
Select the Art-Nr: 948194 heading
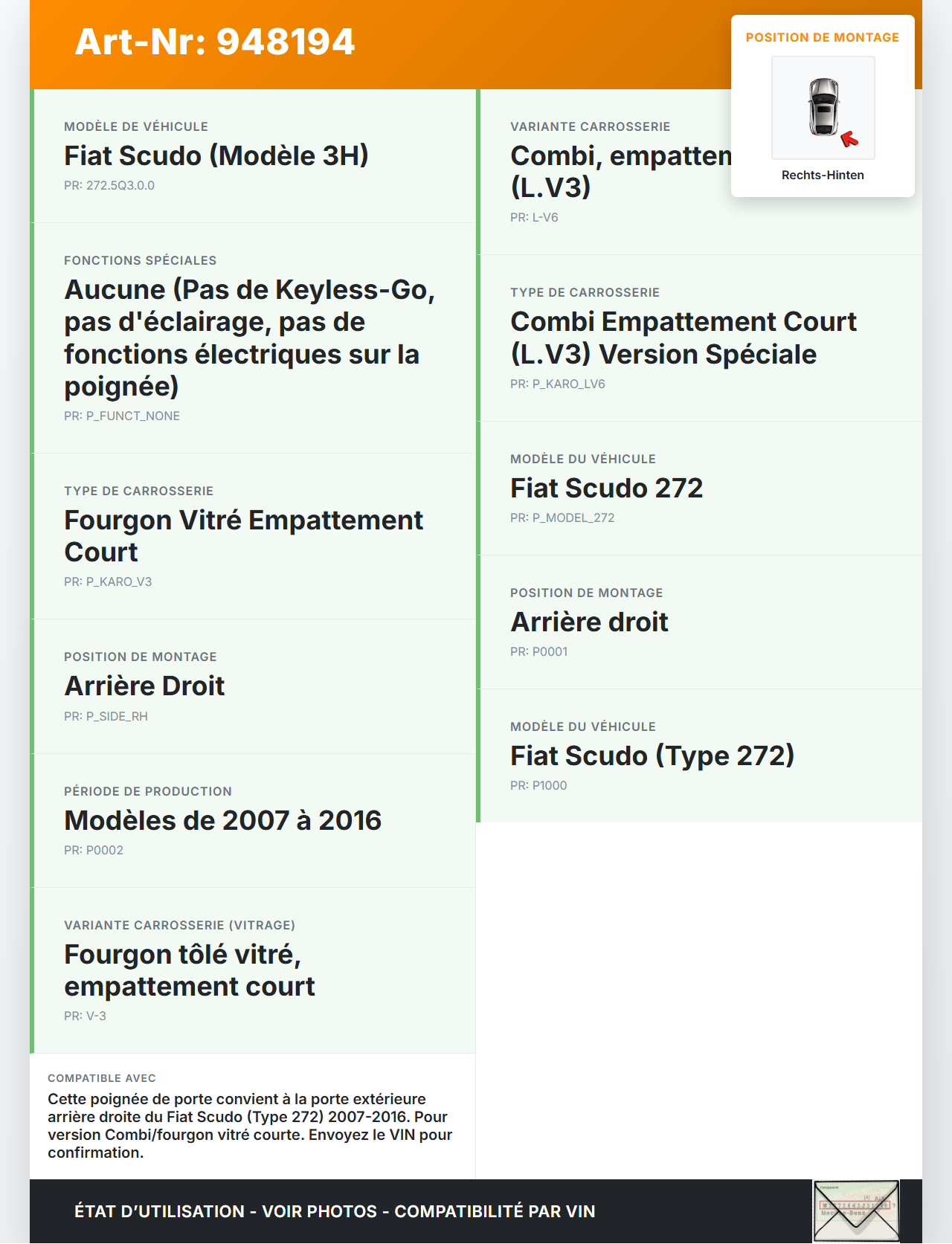click(x=215, y=42)
